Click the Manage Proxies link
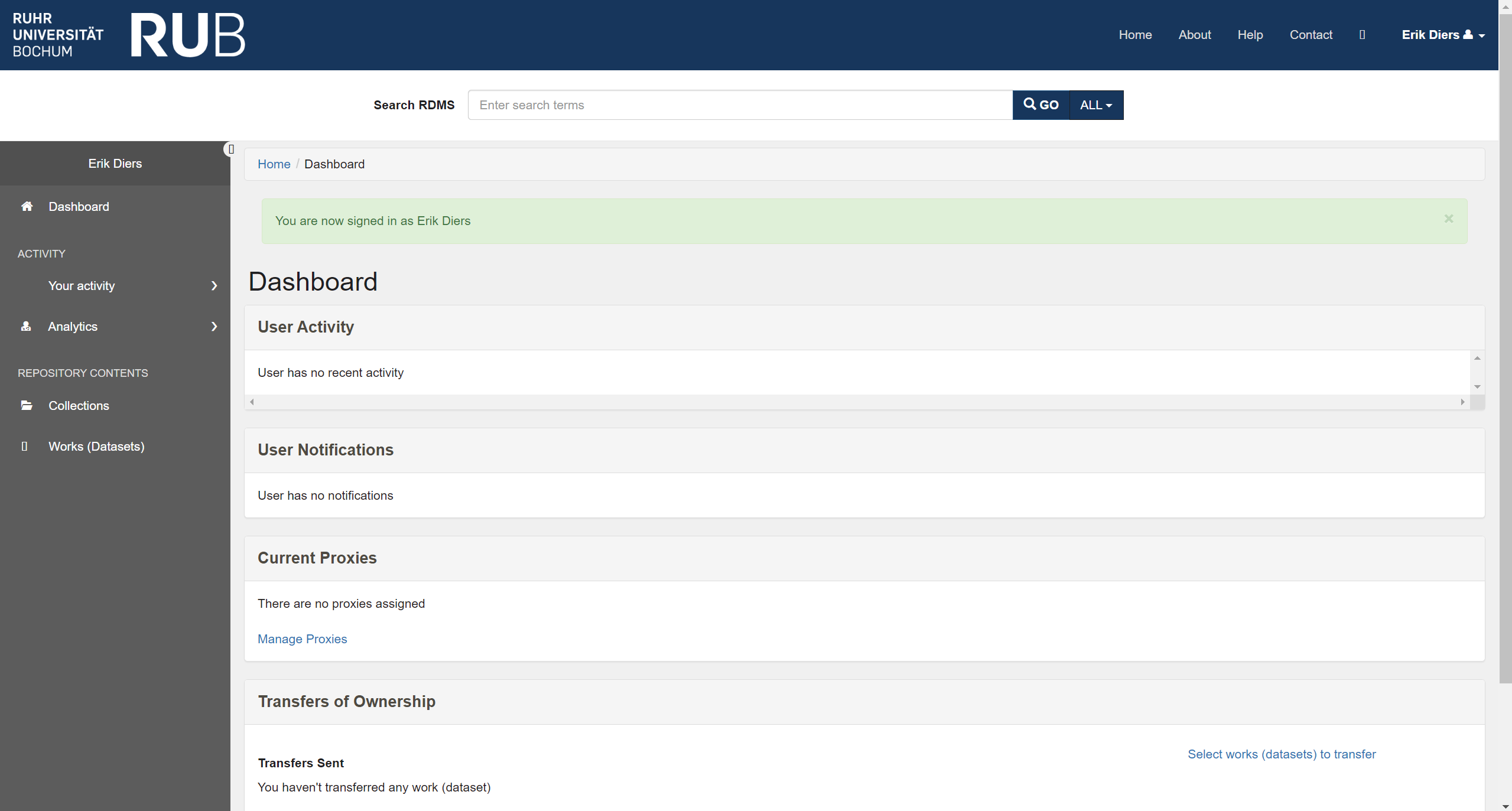The height and width of the screenshot is (811, 1512). coord(302,639)
